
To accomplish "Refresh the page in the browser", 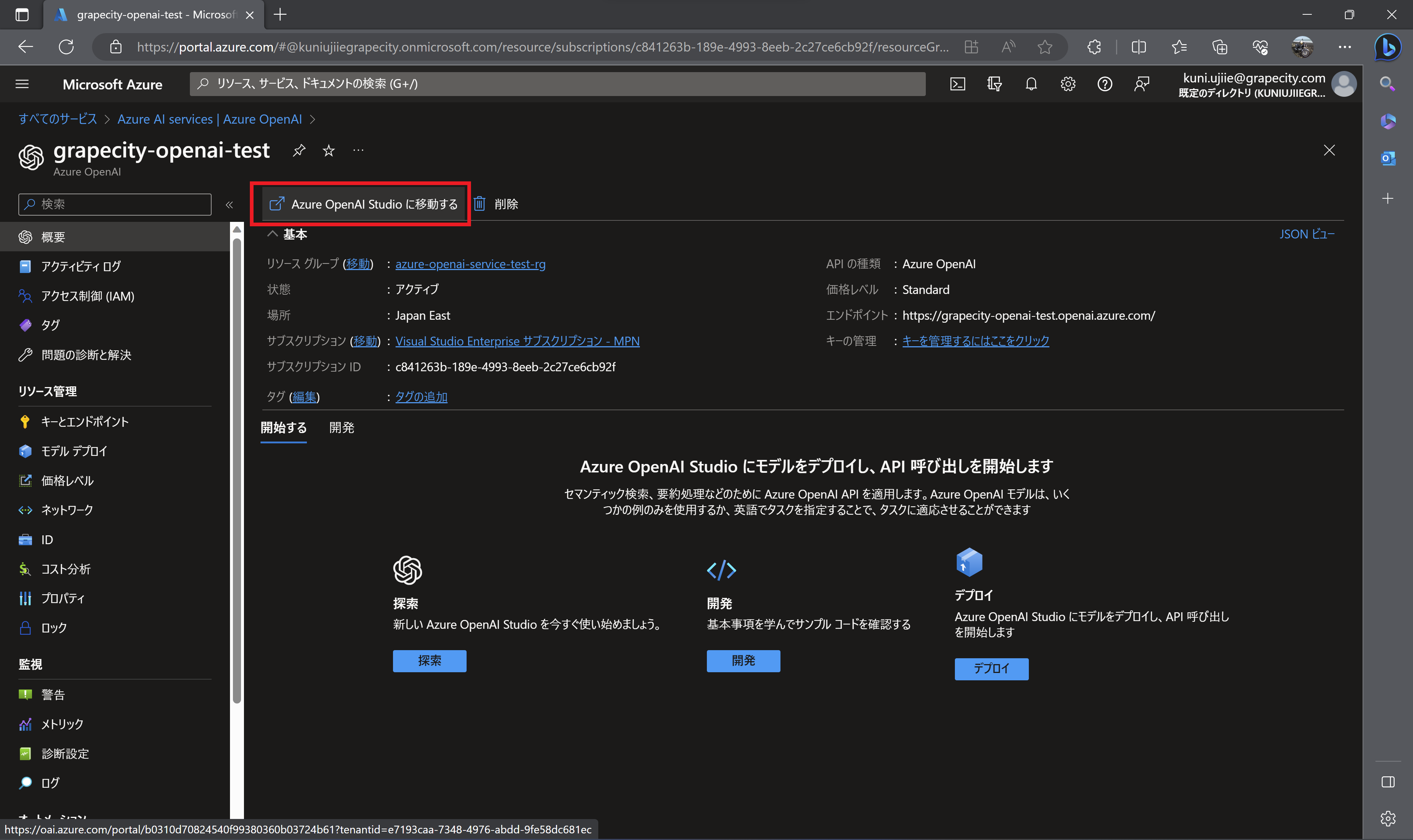I will point(66,46).
